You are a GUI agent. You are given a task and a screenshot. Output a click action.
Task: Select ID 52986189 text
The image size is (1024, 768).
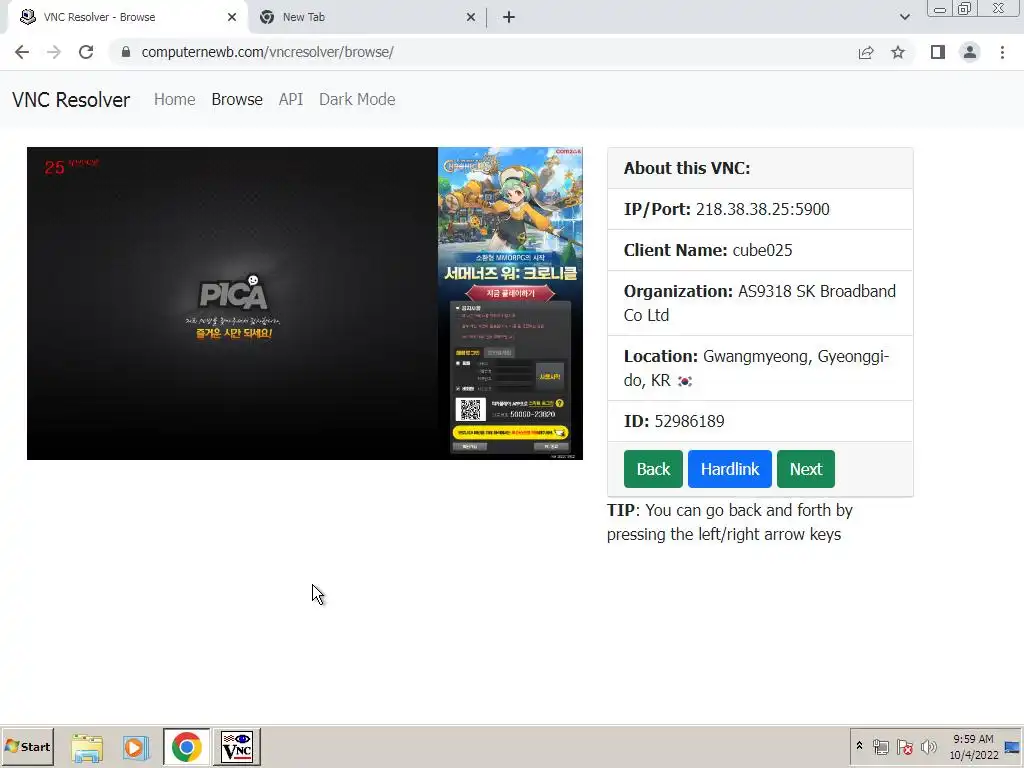[x=674, y=421]
